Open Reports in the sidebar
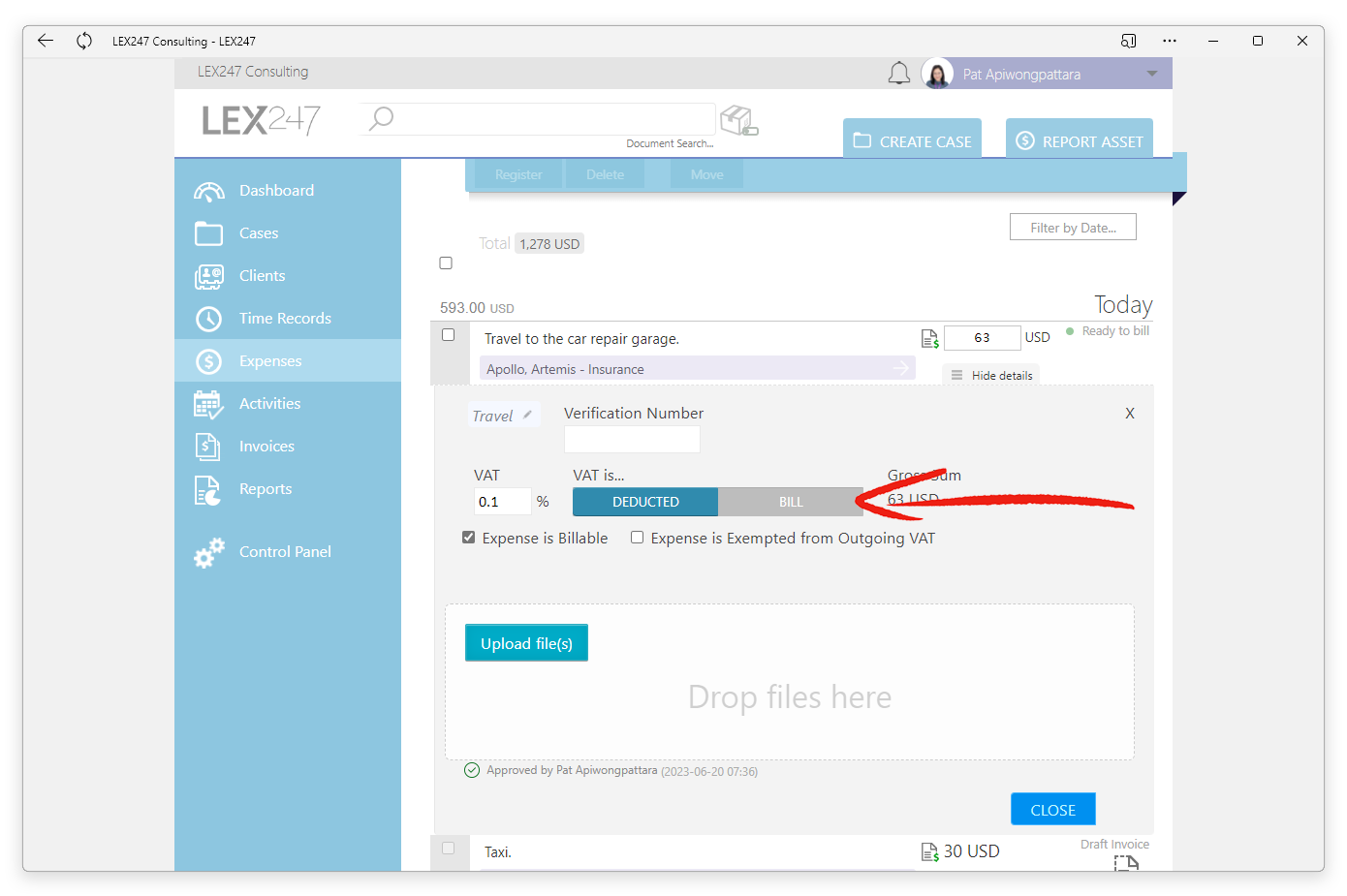Image resolution: width=1347 pixels, height=896 pixels. 266,489
